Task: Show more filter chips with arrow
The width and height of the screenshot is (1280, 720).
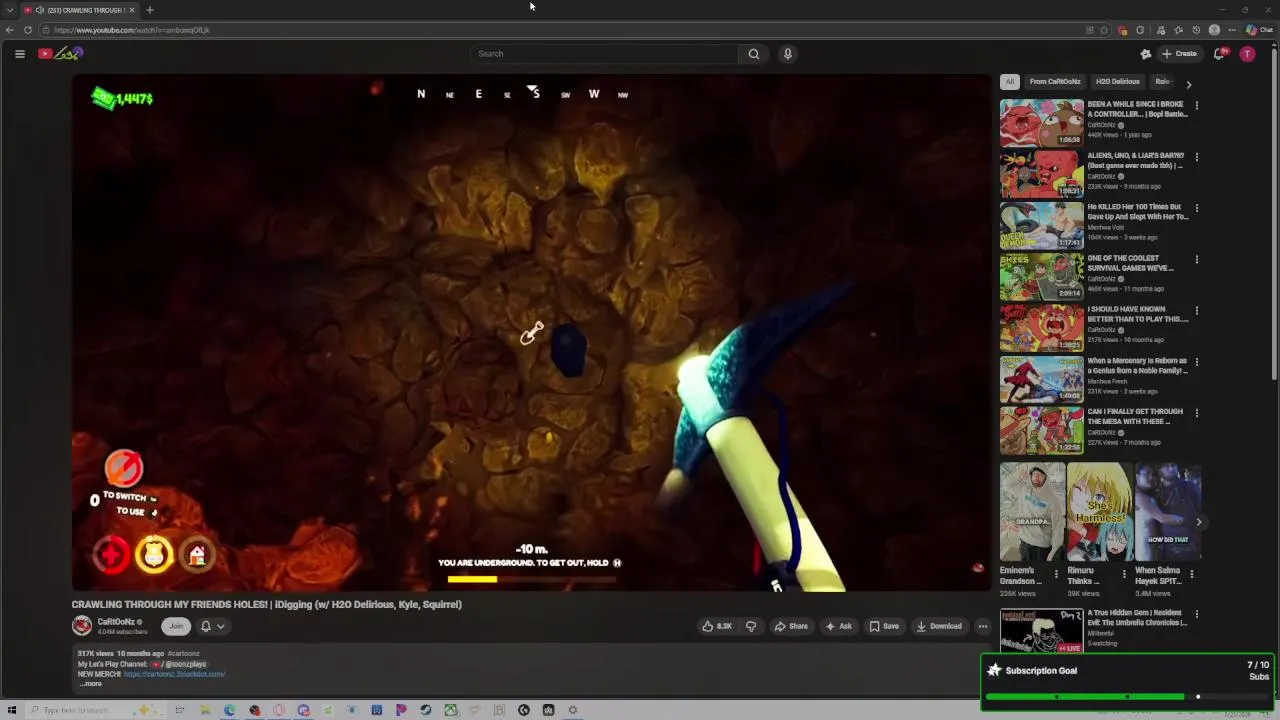Action: click(x=1188, y=84)
